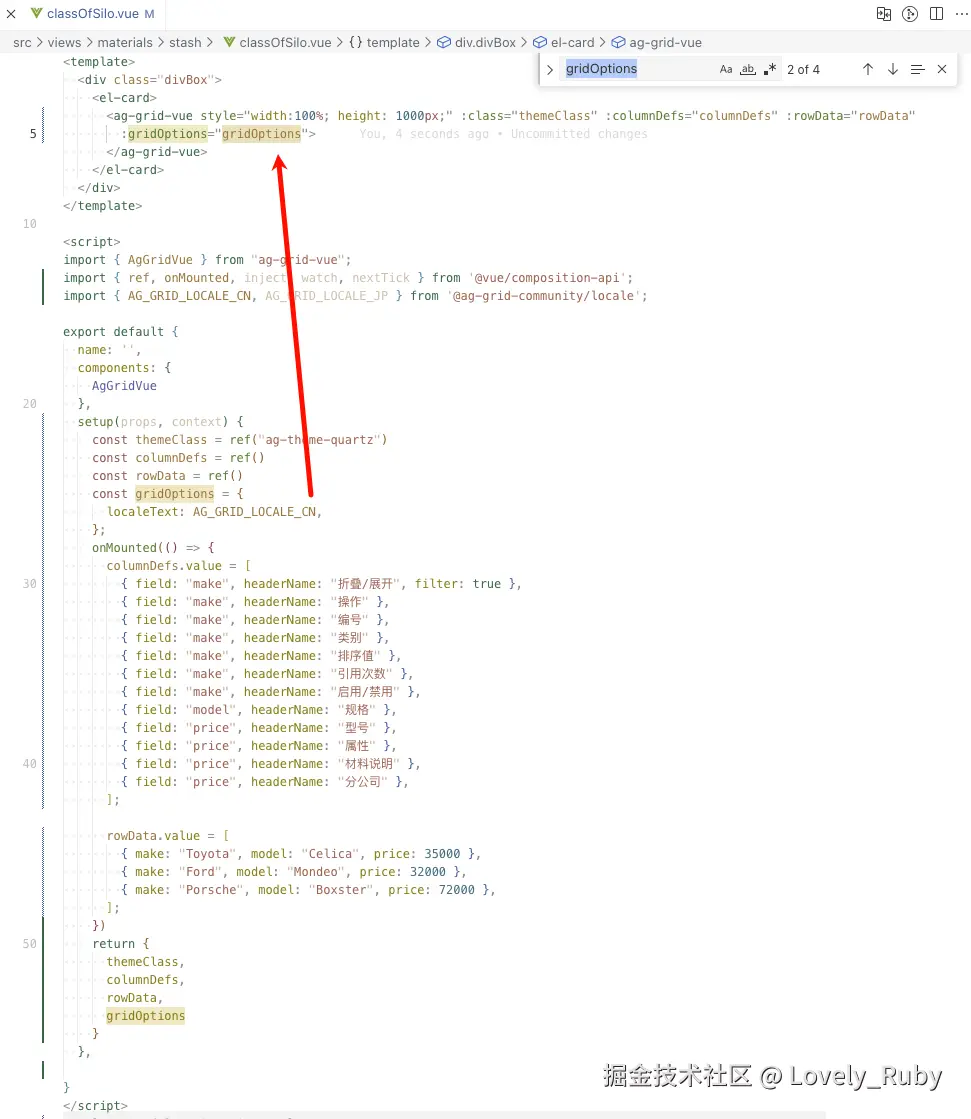Open the div.divBox breadcrumb
Viewport: 971px width, 1119px height.
pyautogui.click(x=485, y=43)
